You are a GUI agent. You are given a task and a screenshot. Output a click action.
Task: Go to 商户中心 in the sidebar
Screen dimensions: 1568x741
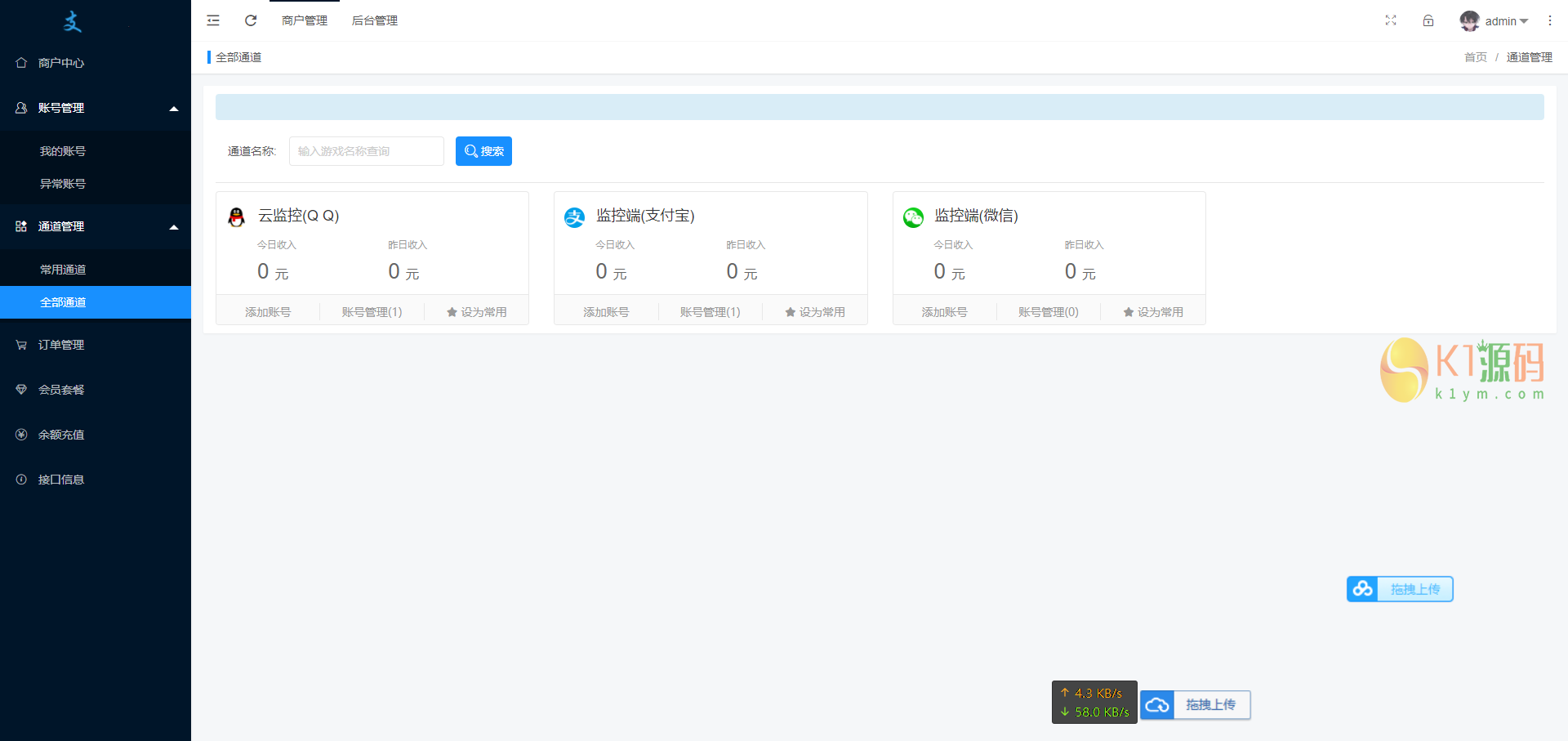click(96, 63)
